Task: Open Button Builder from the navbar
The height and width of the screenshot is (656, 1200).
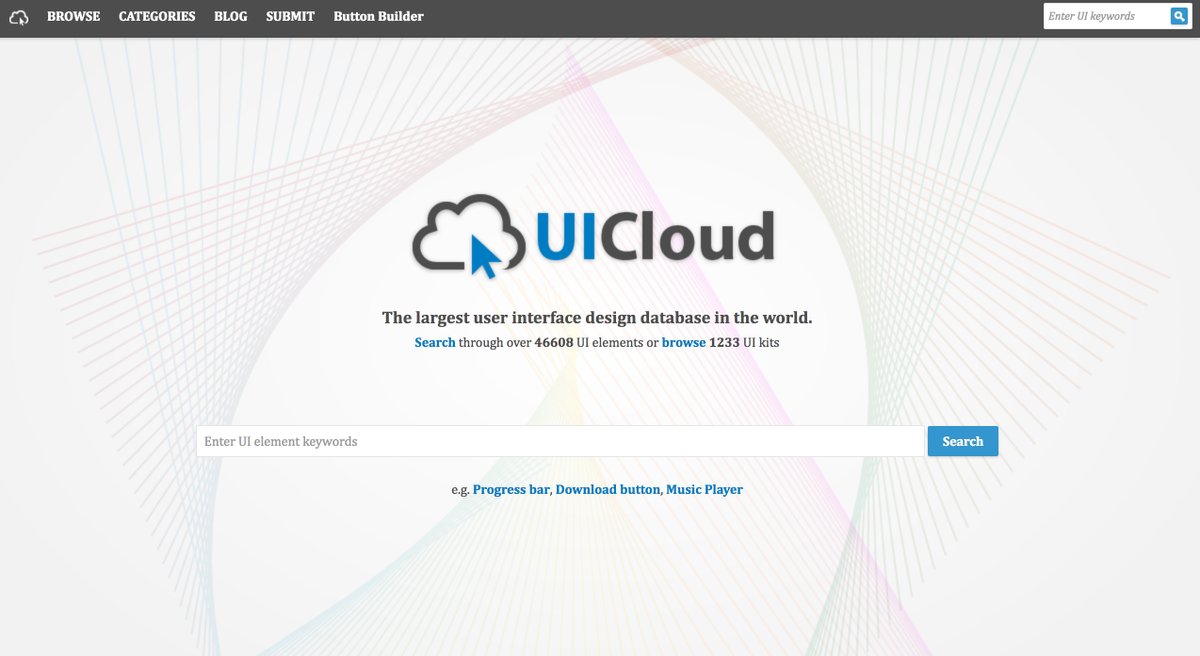Action: tap(378, 17)
